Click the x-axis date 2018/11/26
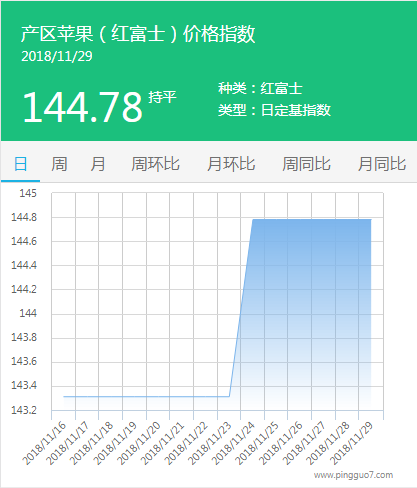Screen dimensions: 417x488 [x=281, y=443]
